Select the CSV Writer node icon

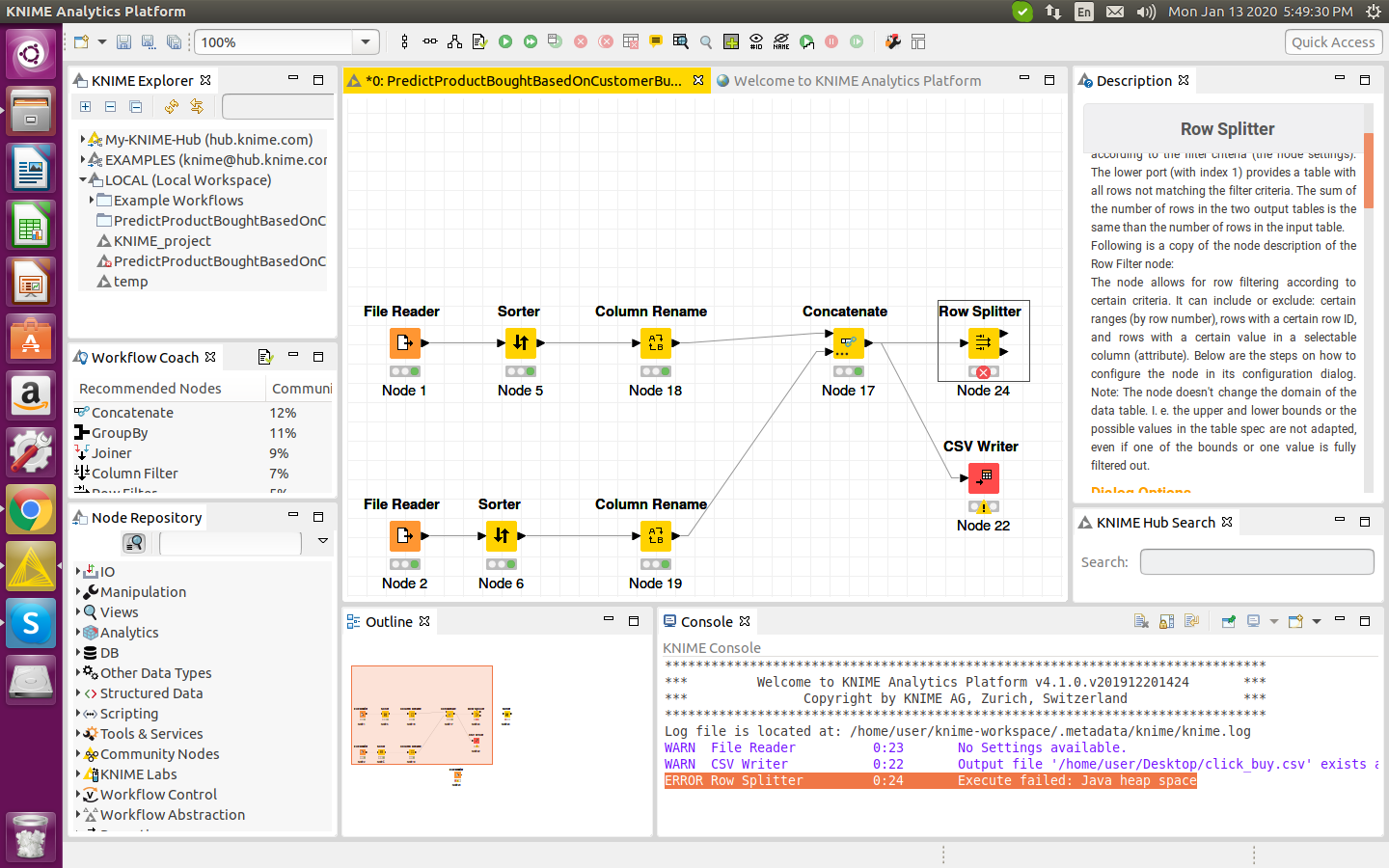click(x=983, y=477)
